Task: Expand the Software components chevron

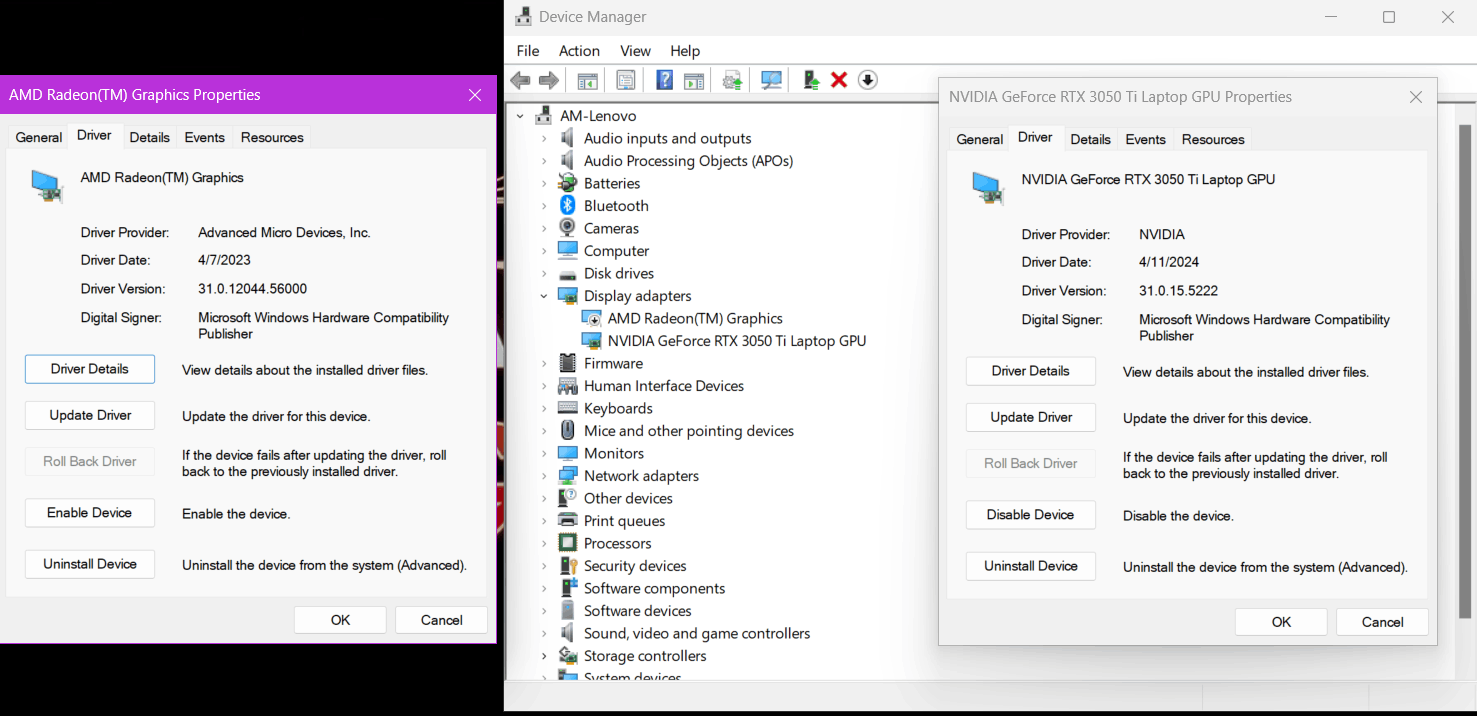Action: [x=544, y=588]
